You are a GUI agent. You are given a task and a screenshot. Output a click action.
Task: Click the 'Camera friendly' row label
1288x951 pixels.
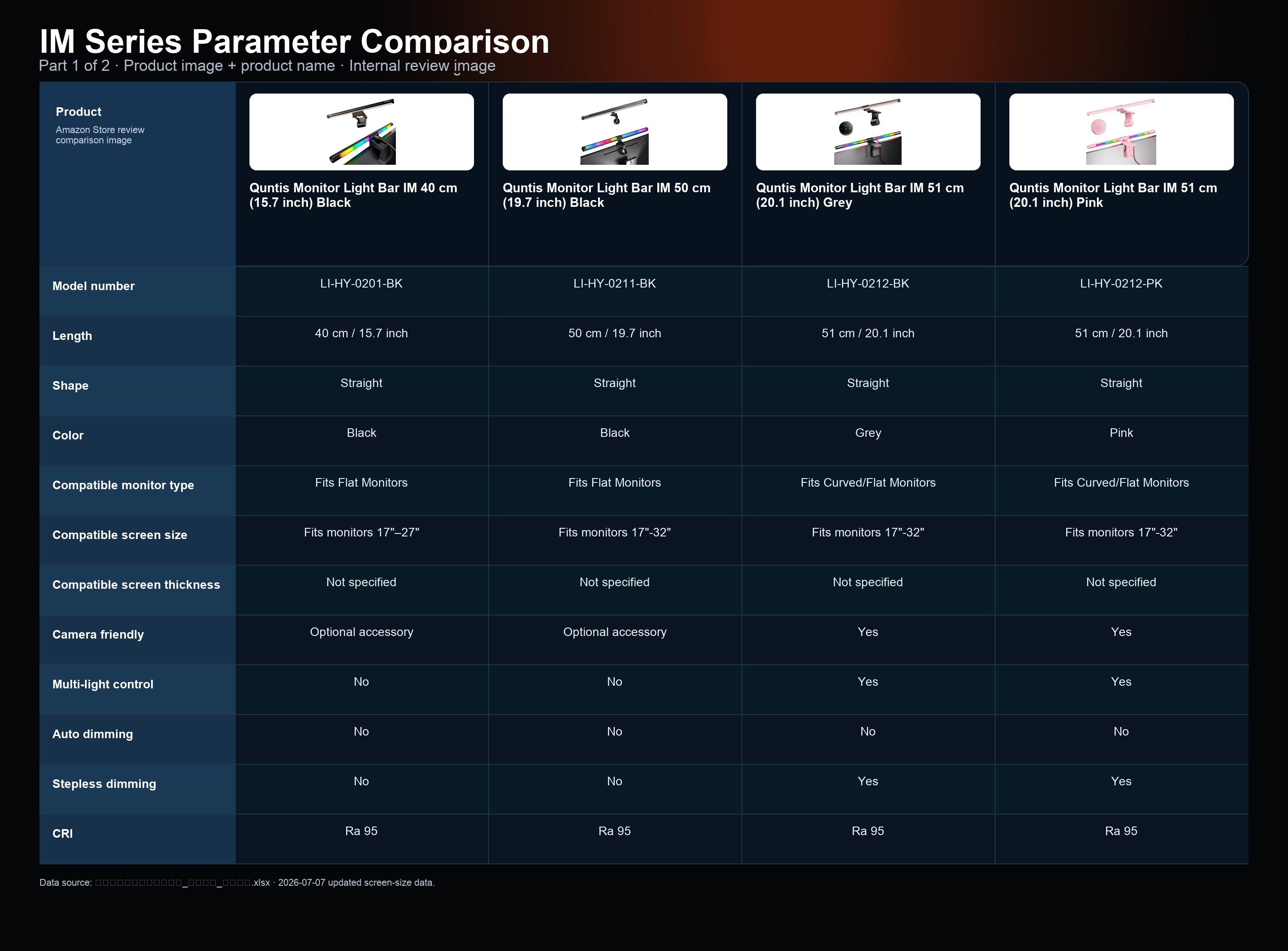(98, 634)
